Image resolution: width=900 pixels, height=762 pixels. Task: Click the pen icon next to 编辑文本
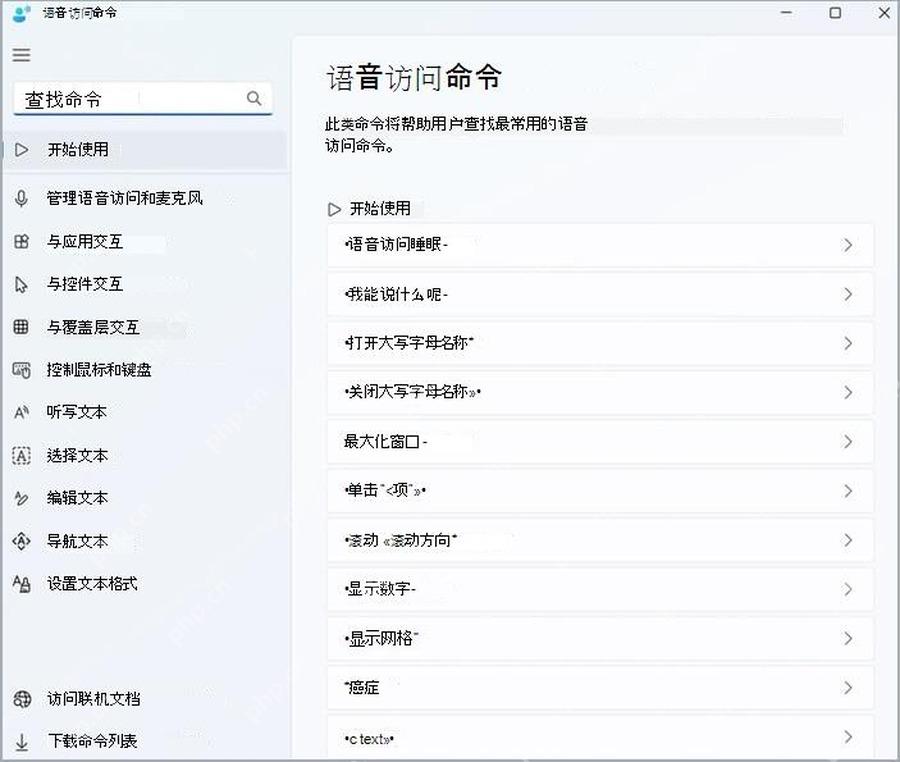(21, 498)
